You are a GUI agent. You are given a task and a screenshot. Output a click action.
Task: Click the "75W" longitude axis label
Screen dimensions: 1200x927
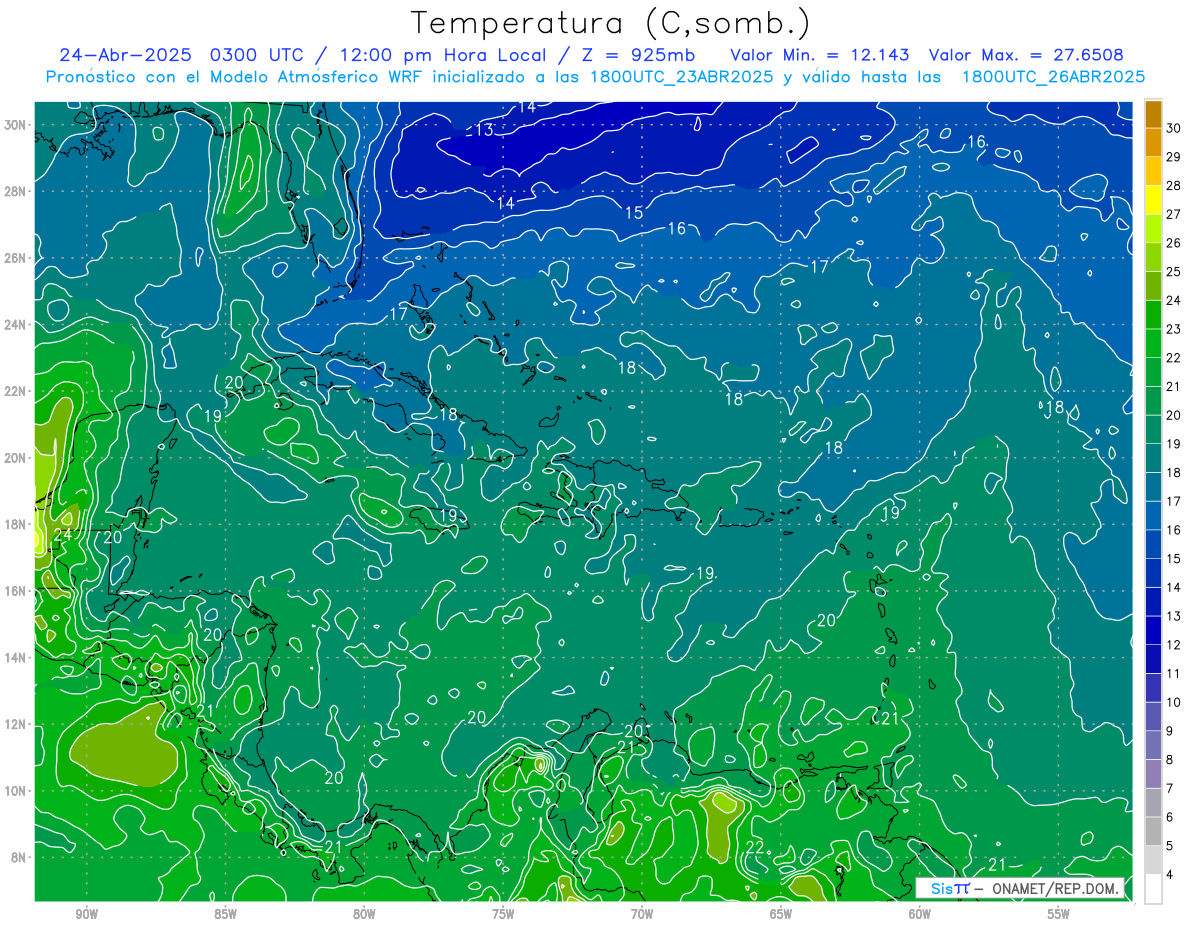click(x=503, y=914)
